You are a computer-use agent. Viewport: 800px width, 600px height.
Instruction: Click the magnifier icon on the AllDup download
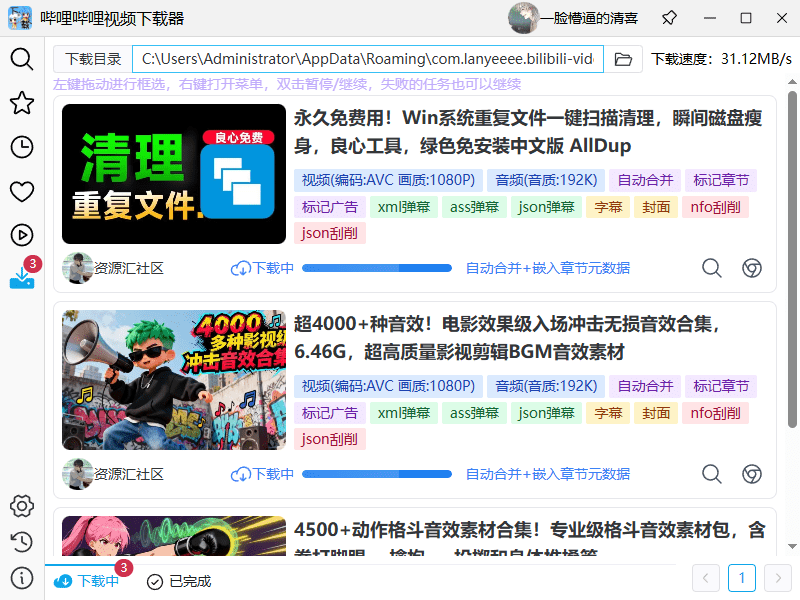[711, 268]
